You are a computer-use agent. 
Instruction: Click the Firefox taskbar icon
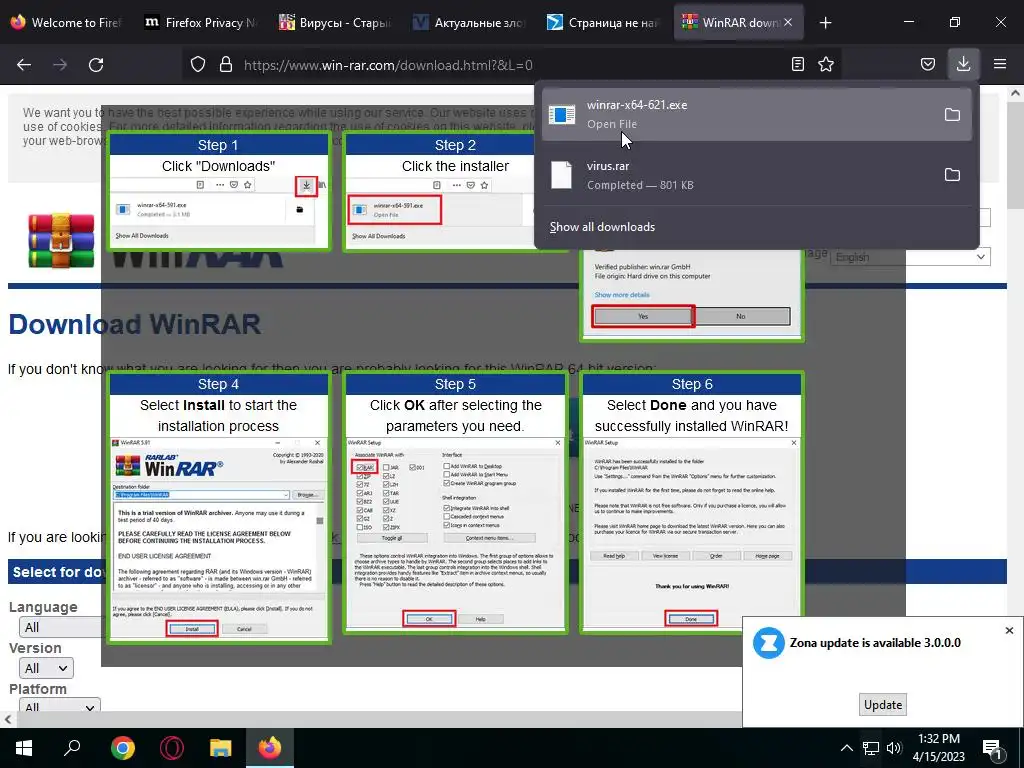pos(270,747)
